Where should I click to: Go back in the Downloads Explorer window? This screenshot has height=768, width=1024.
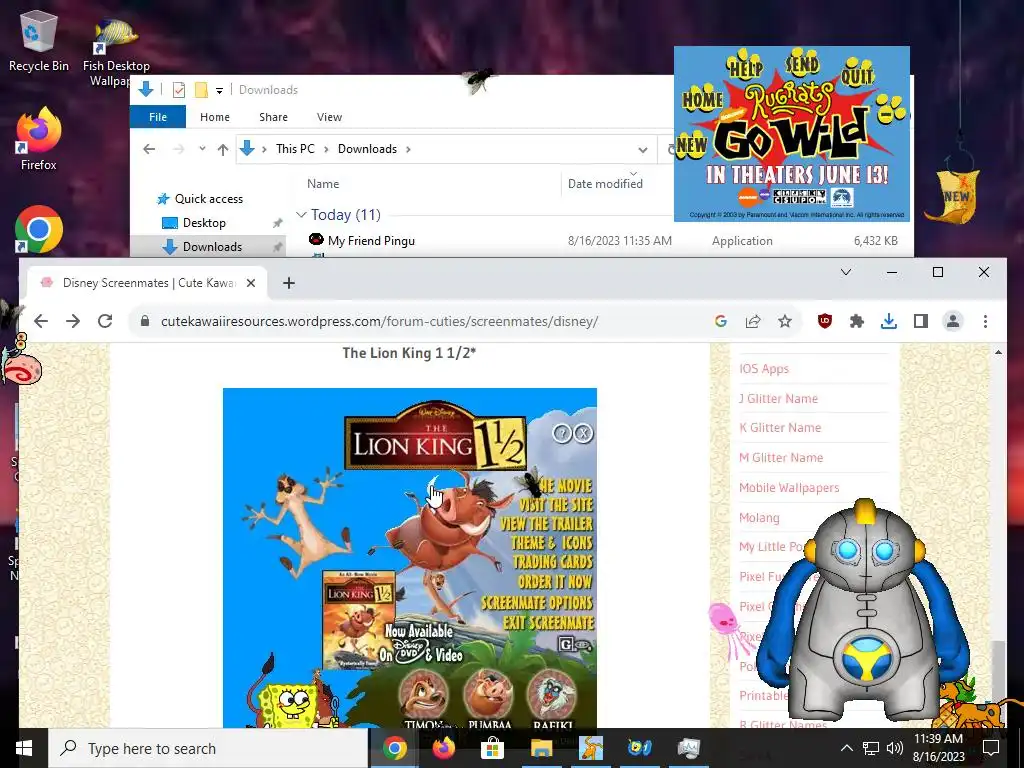pyautogui.click(x=149, y=150)
